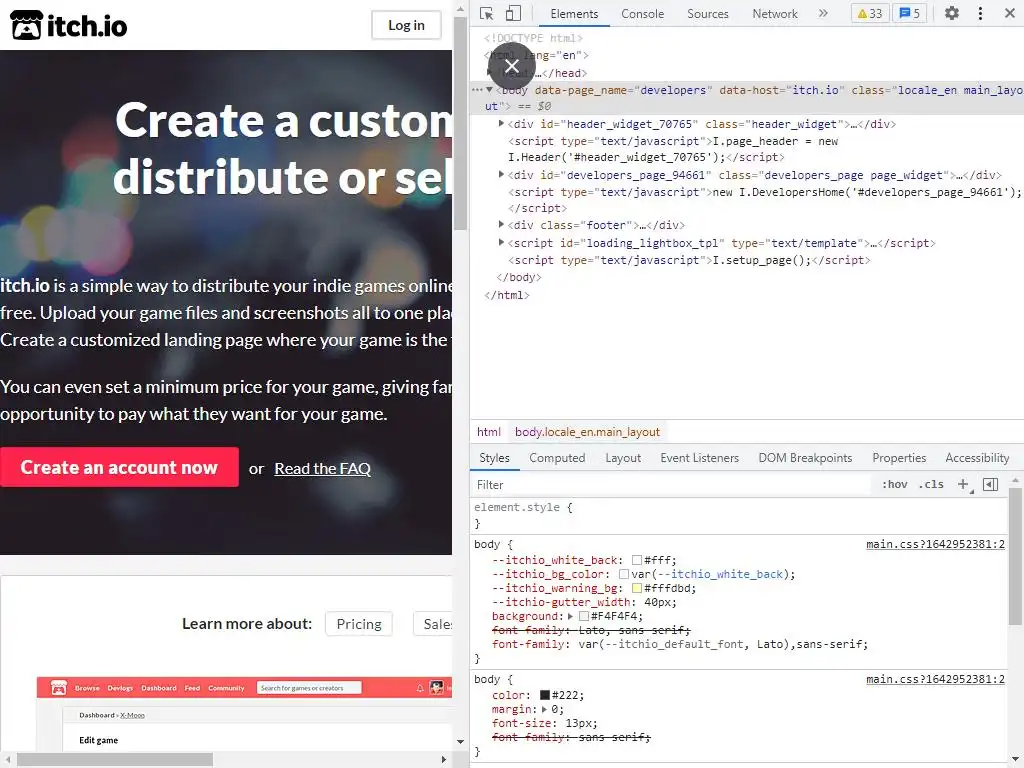This screenshot has width=1024, height=768.
Task: Close the DevTools panel
Action: click(1009, 13)
